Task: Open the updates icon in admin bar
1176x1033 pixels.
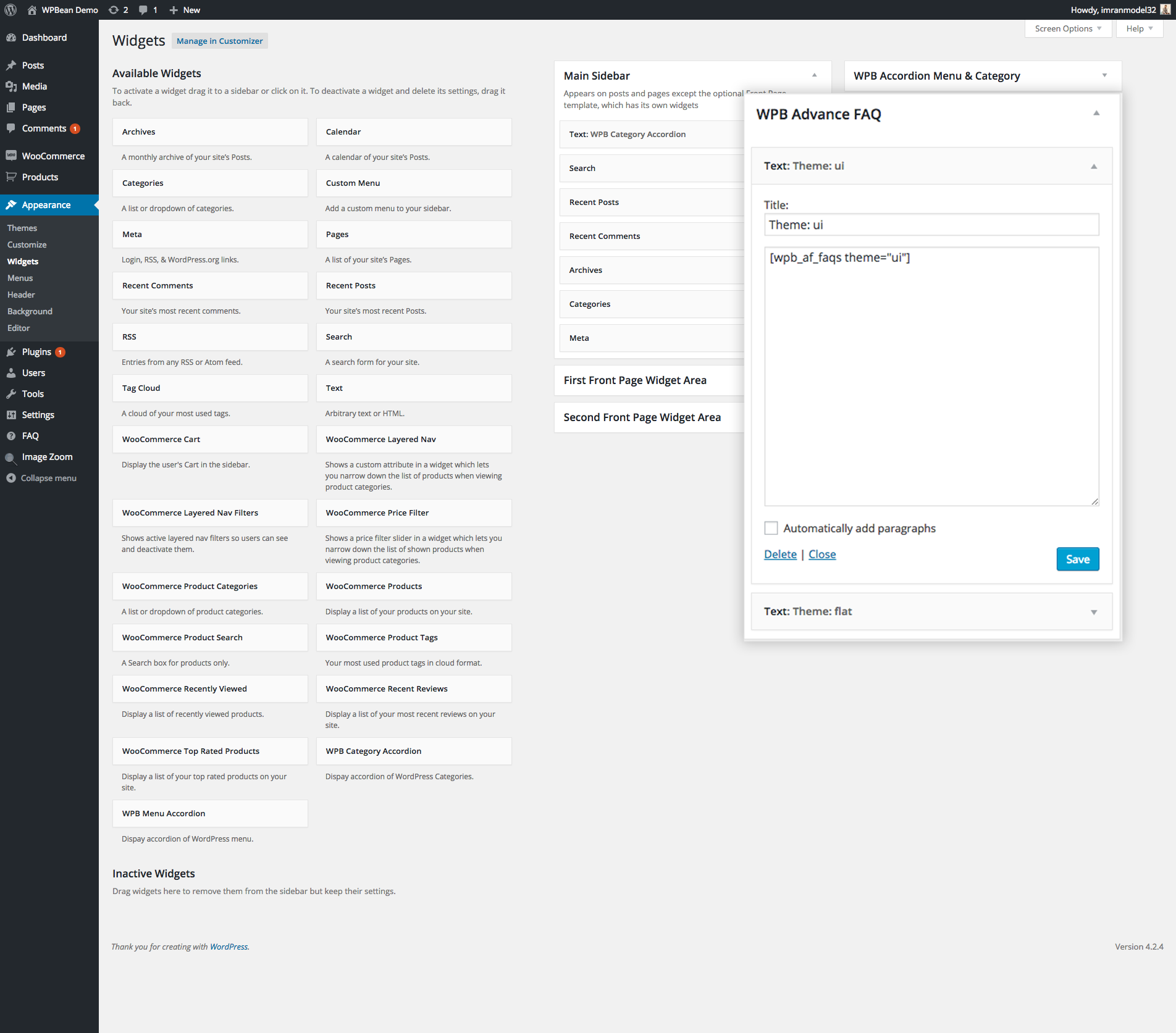Action: [114, 10]
